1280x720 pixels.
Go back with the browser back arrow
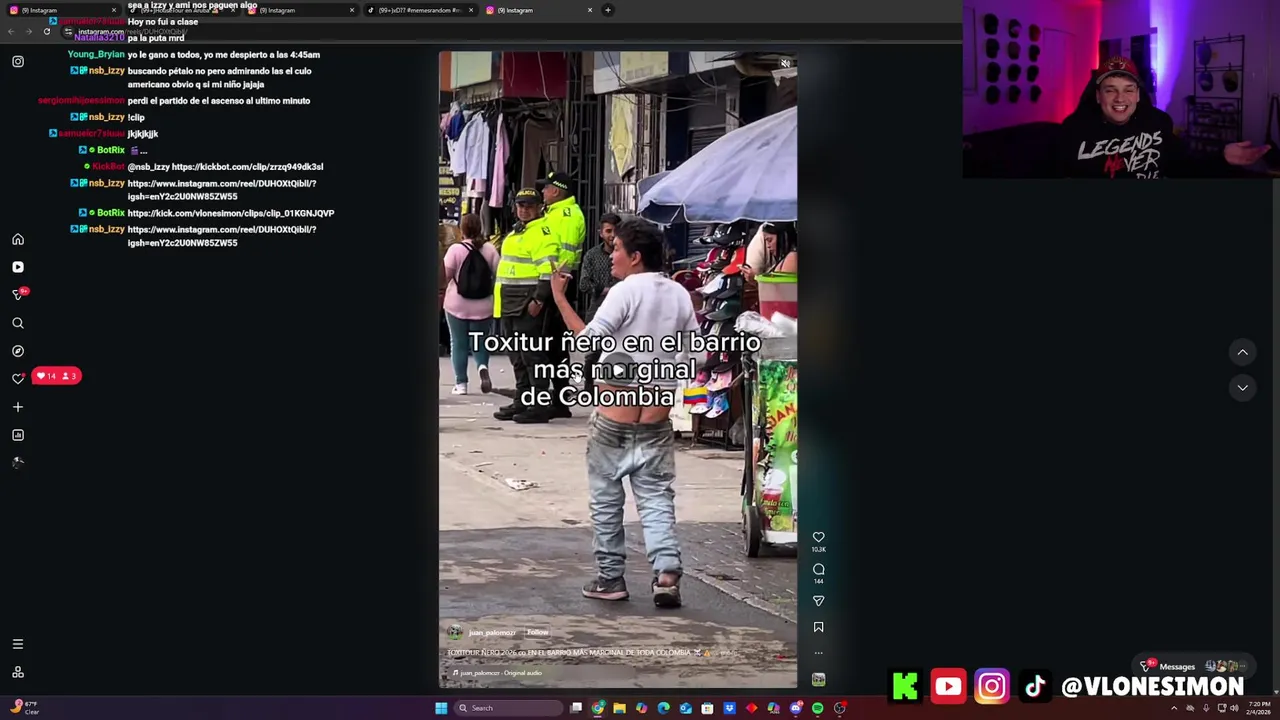pos(11,31)
